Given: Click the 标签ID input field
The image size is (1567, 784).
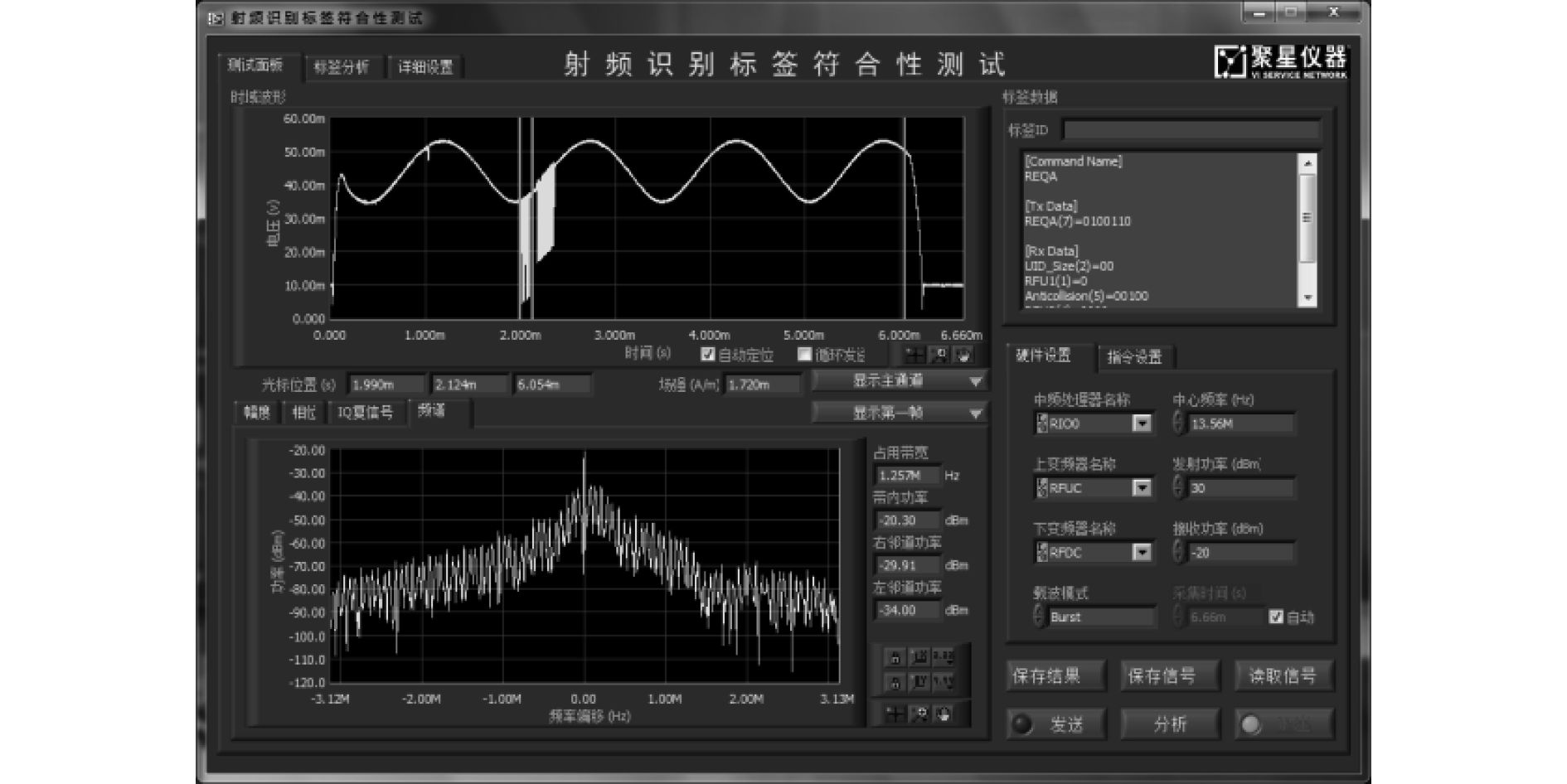Looking at the screenshot, I should (1191, 130).
